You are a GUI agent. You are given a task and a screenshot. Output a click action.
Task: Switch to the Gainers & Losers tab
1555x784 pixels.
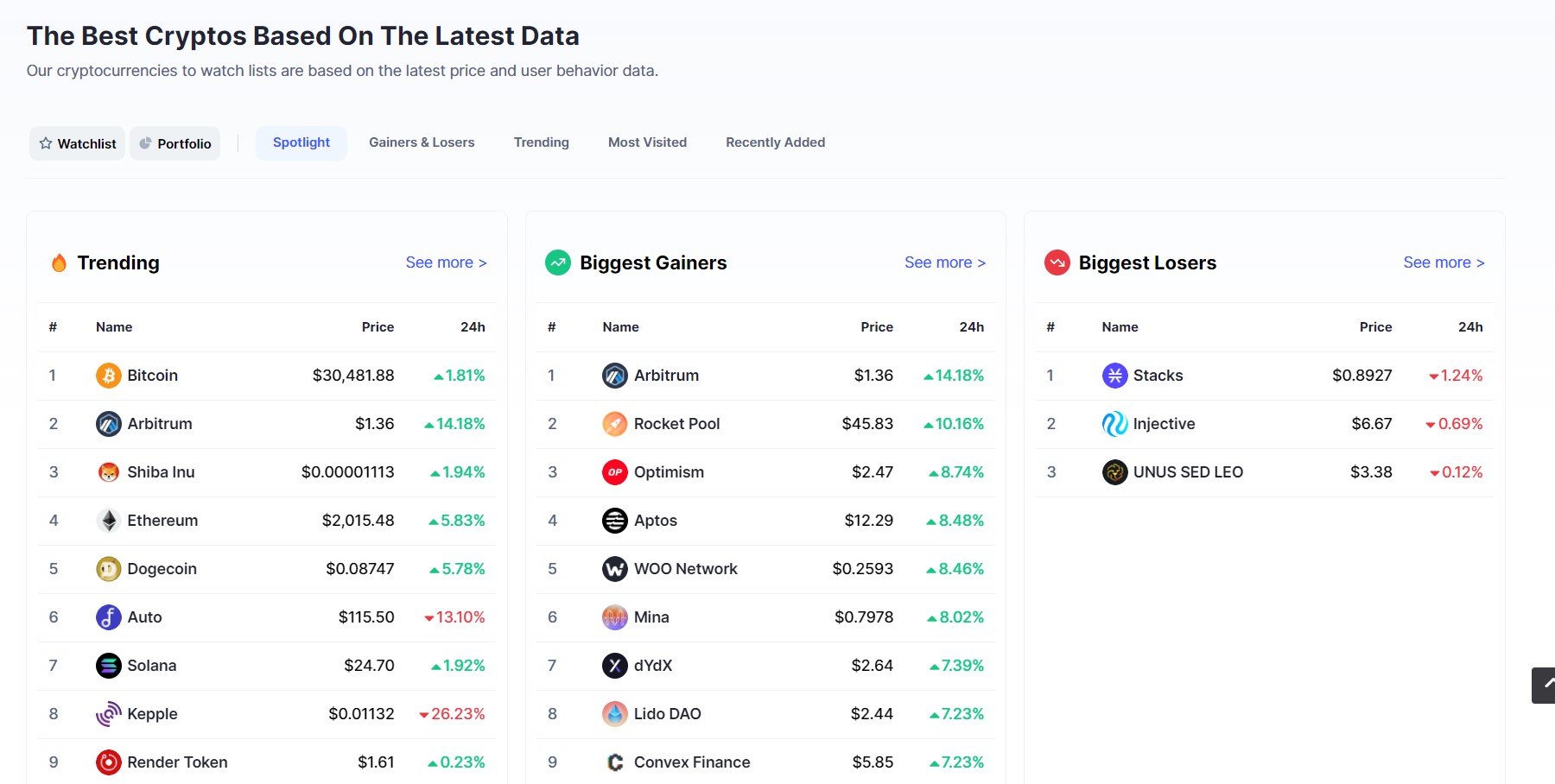422,142
